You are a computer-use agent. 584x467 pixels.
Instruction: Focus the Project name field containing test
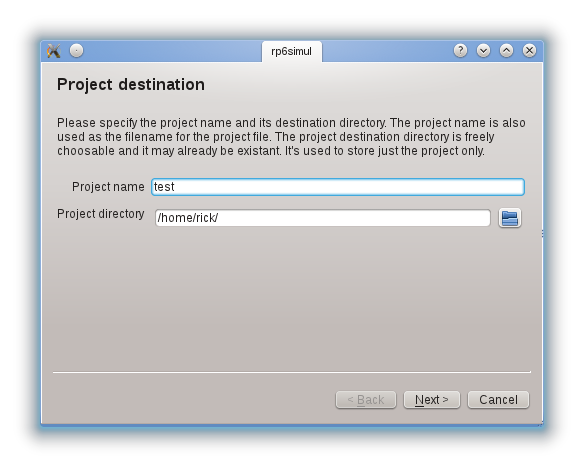pos(338,187)
